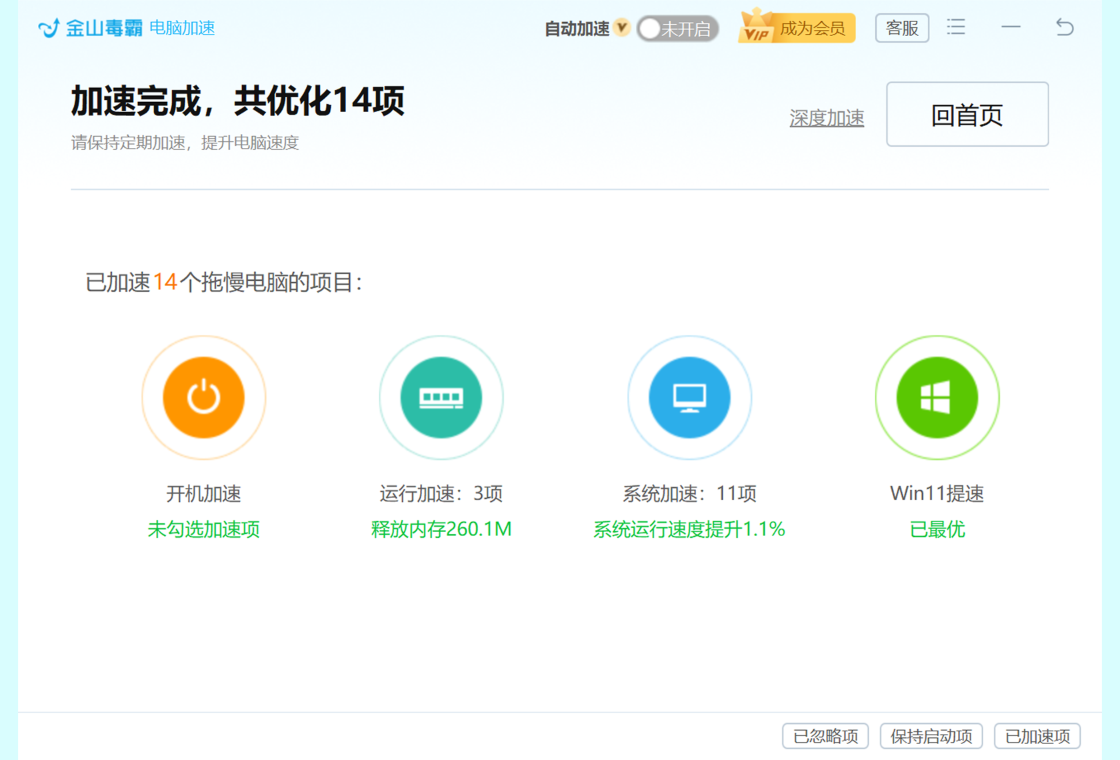This screenshot has width=1120, height=760.
Task: Click the 未勾选加速项 status text
Action: 204,530
